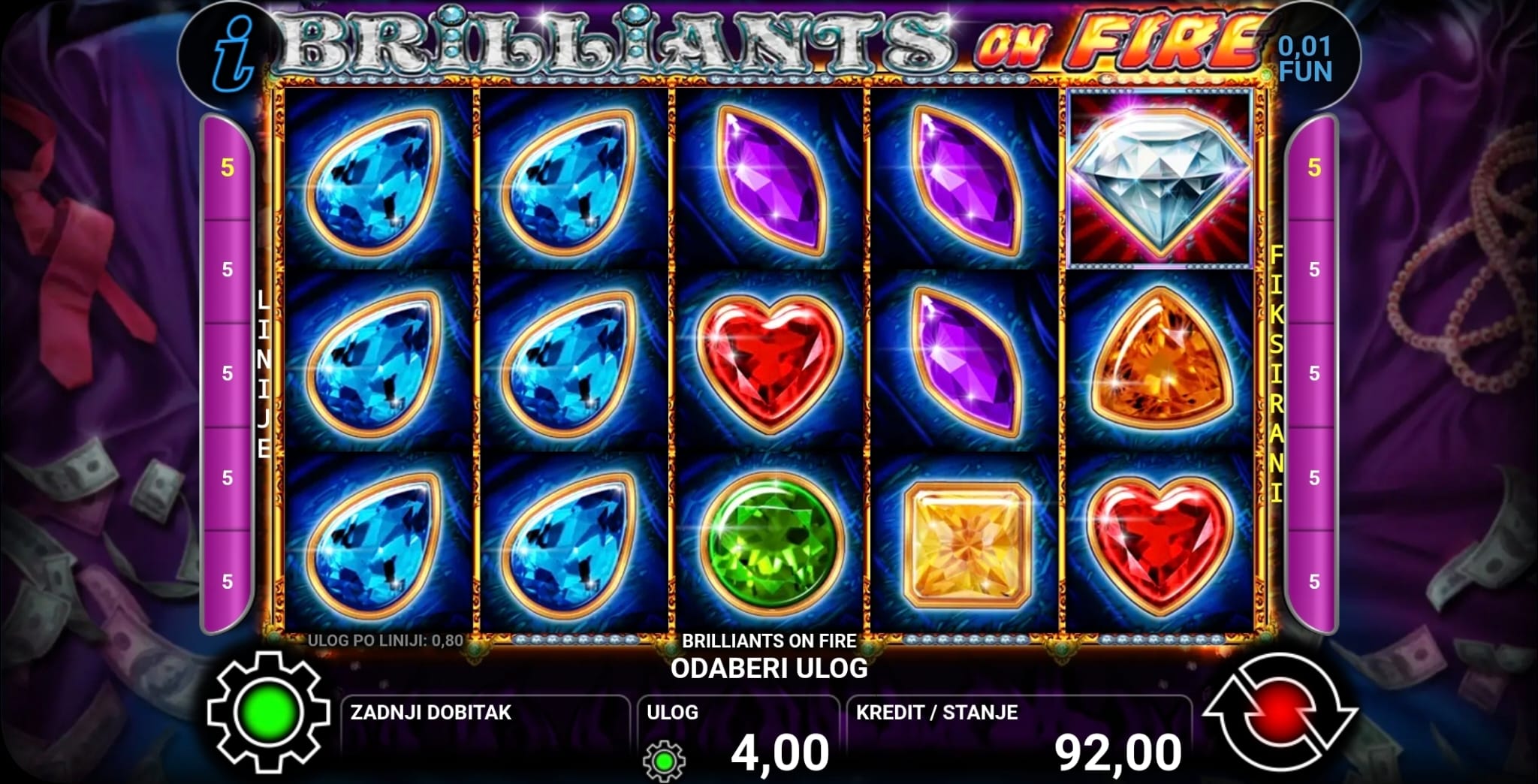Select the 0,01 FUN denomination button
Screen dimensions: 1538x784
[1305, 59]
